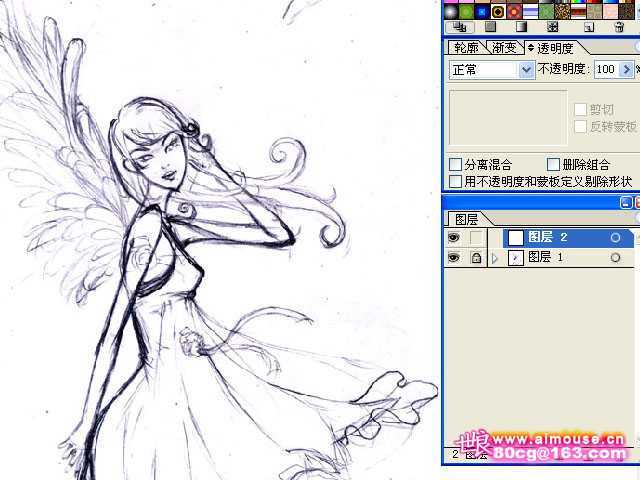Pick the blue and white striped swatch
This screenshot has width=640, height=480.
(x=530, y=11)
